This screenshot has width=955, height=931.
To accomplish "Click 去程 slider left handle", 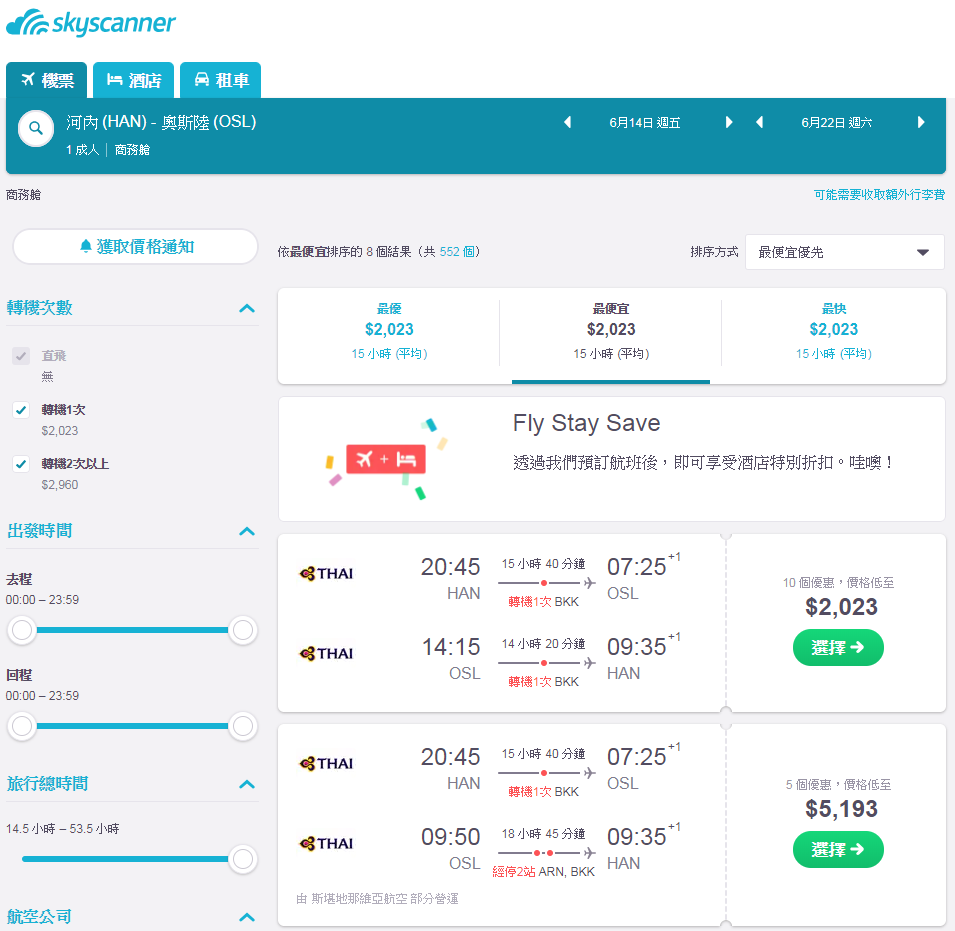I will (x=23, y=630).
